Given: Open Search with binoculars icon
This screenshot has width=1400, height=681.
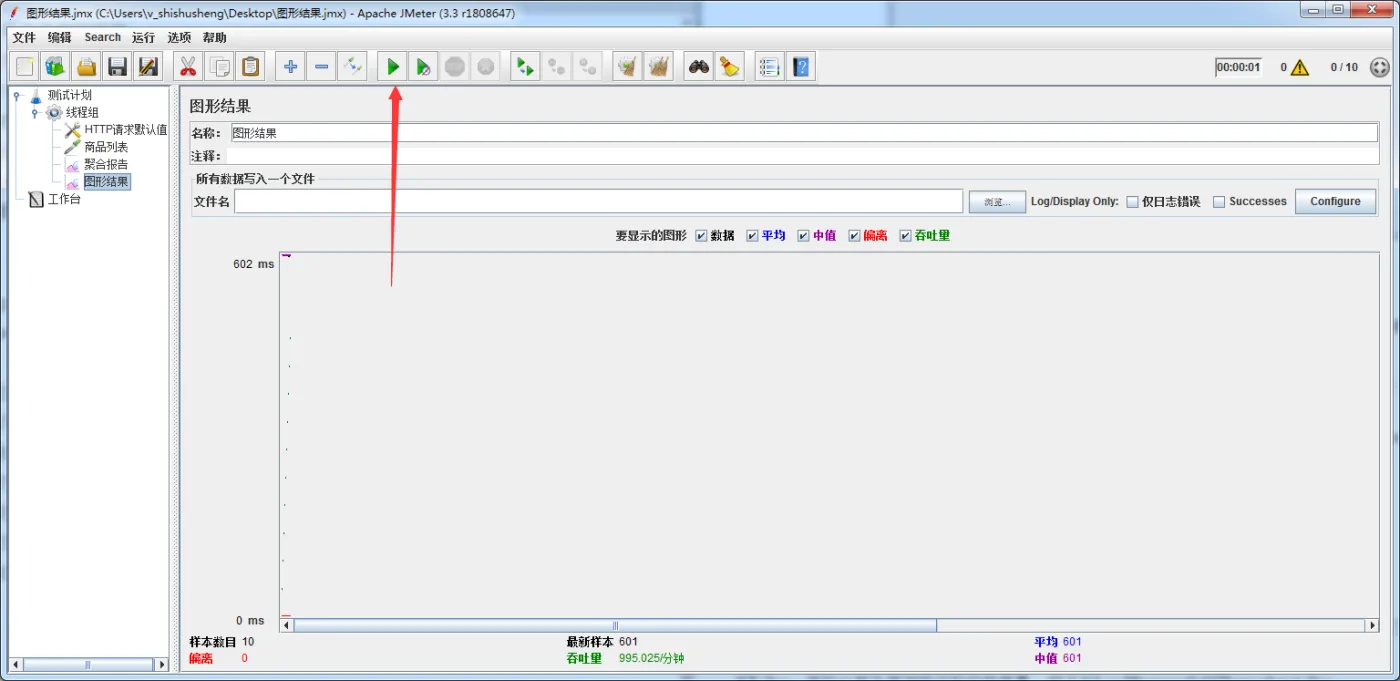Looking at the screenshot, I should click(x=698, y=67).
